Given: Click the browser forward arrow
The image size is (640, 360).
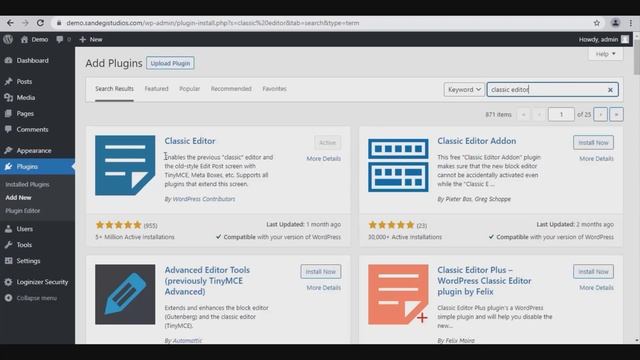Looking at the screenshot, I should point(25,23).
